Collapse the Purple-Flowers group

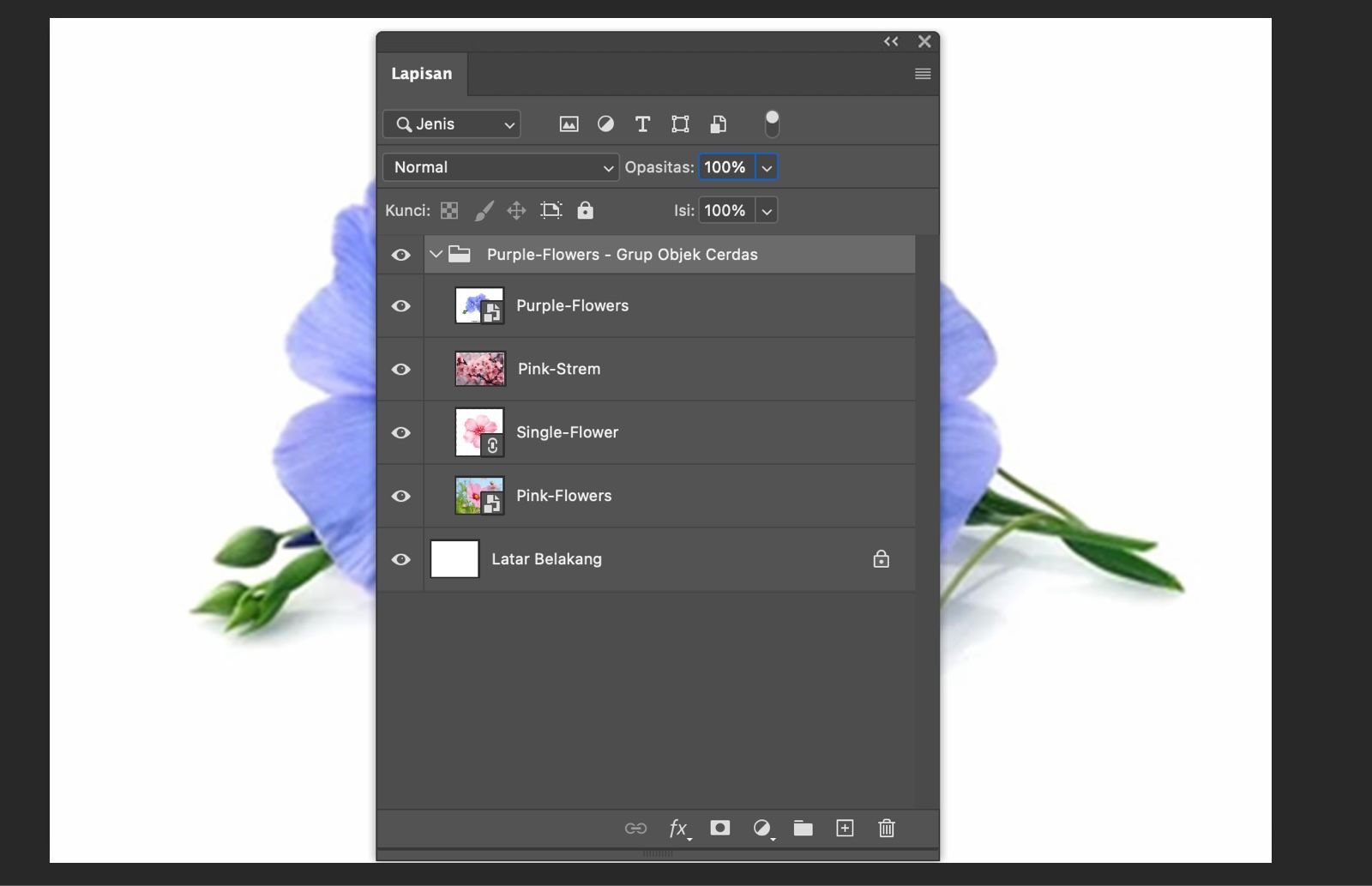tap(436, 255)
